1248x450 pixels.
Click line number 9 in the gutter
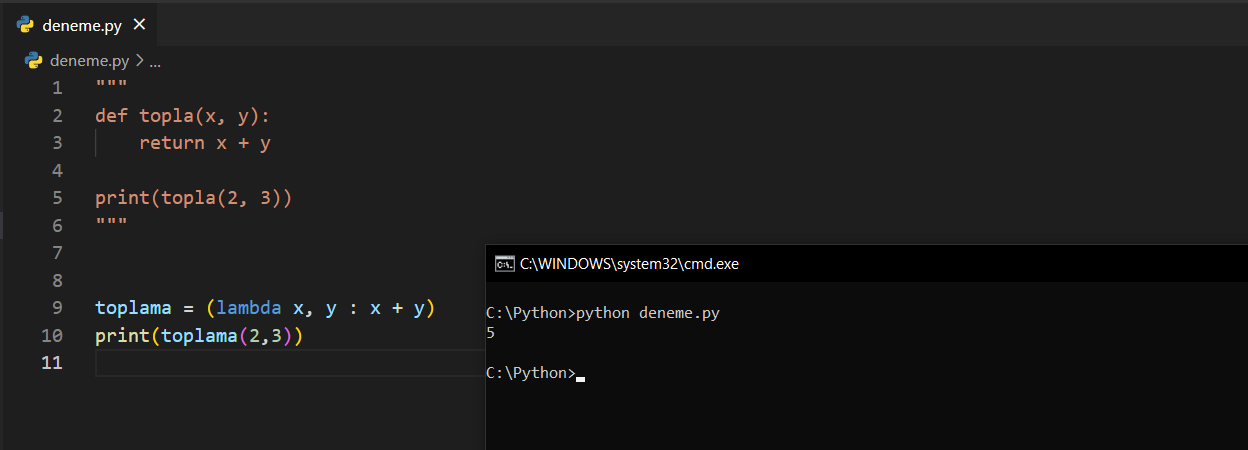click(57, 308)
